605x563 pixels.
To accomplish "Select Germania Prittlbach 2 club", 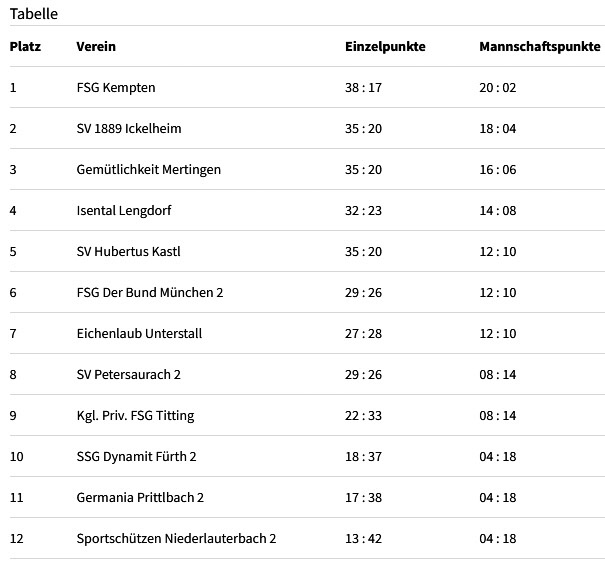I will tap(140, 497).
